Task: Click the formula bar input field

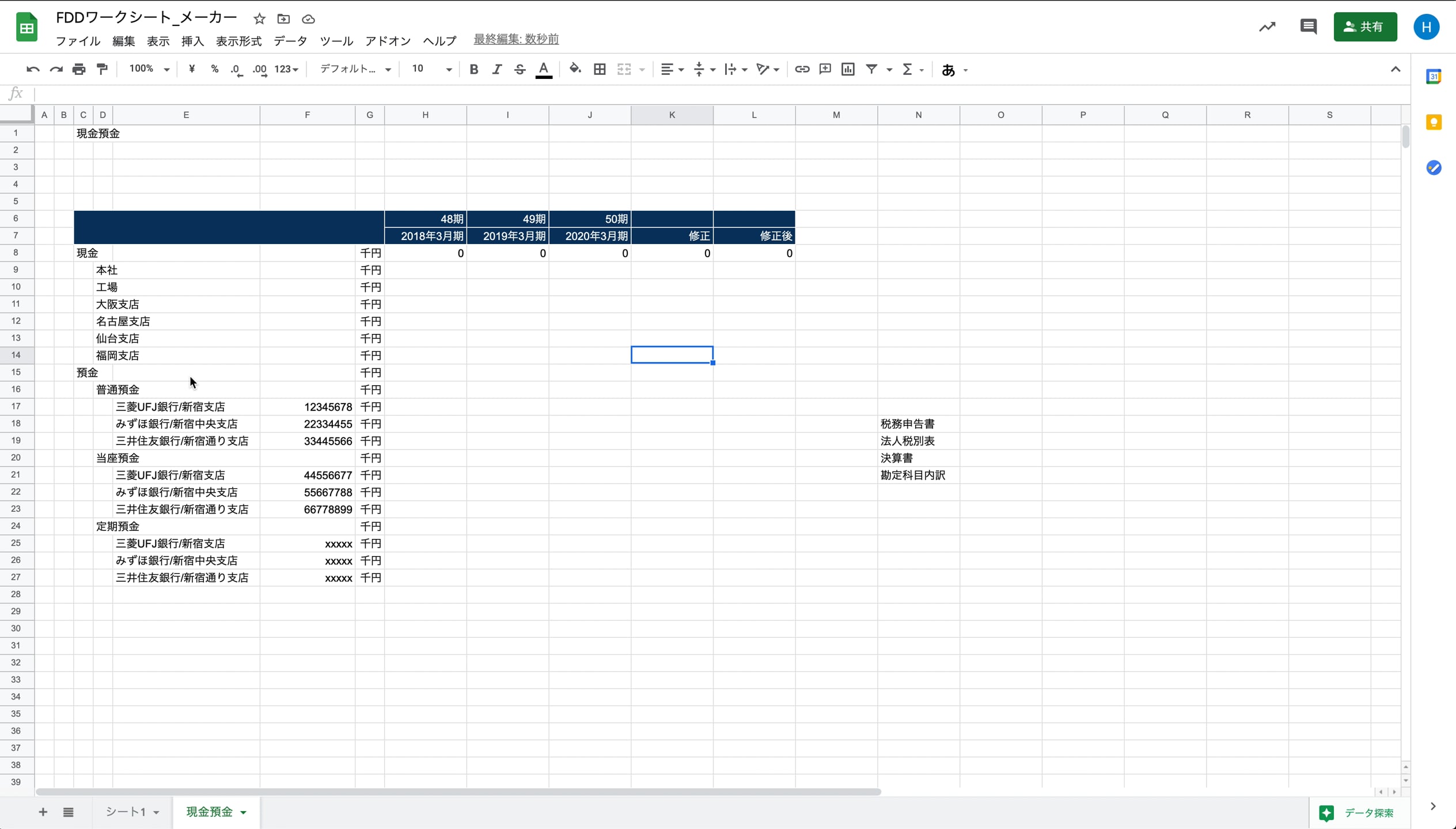Action: point(691,93)
